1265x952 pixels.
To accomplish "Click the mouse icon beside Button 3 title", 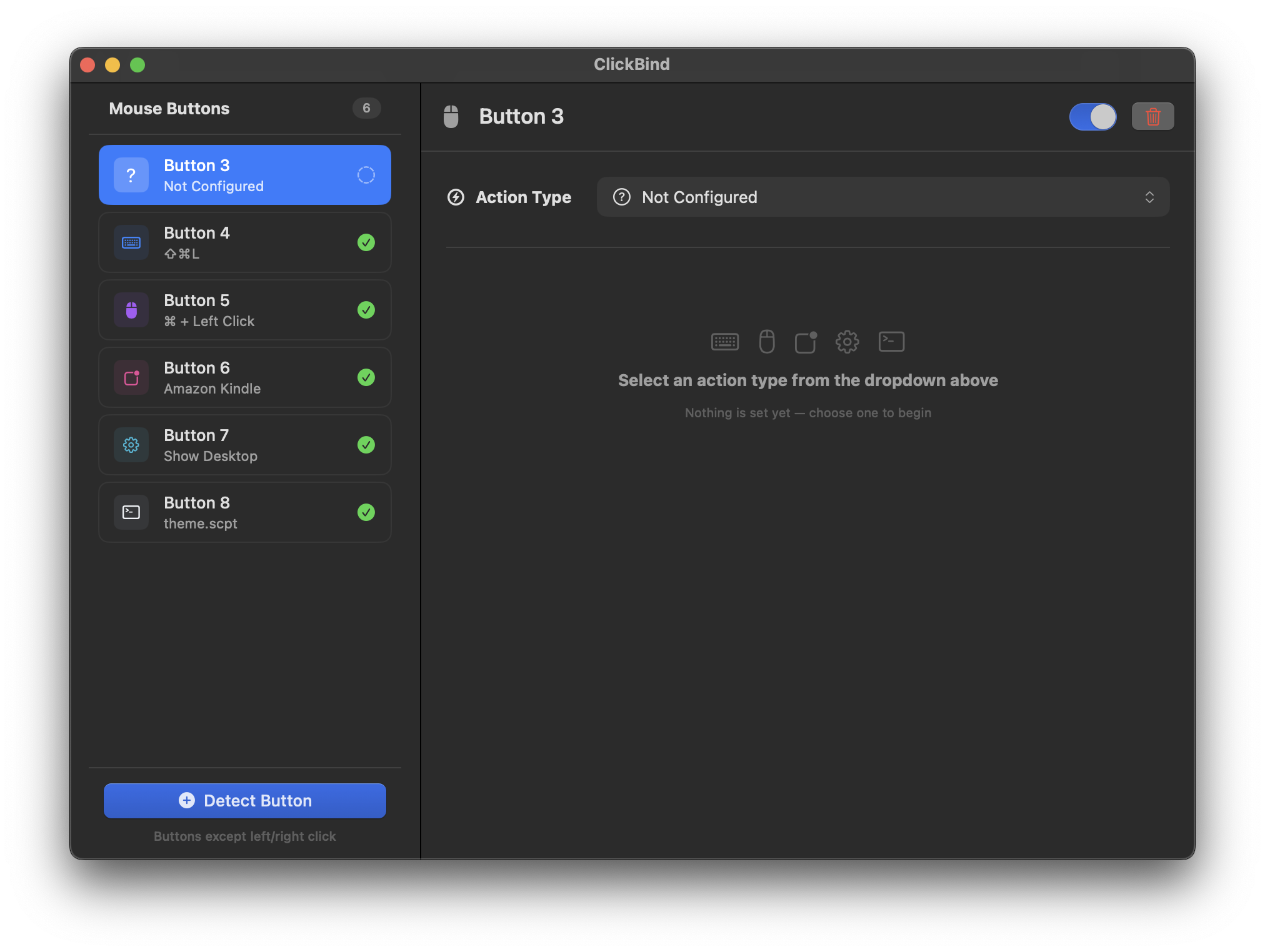I will [451, 117].
